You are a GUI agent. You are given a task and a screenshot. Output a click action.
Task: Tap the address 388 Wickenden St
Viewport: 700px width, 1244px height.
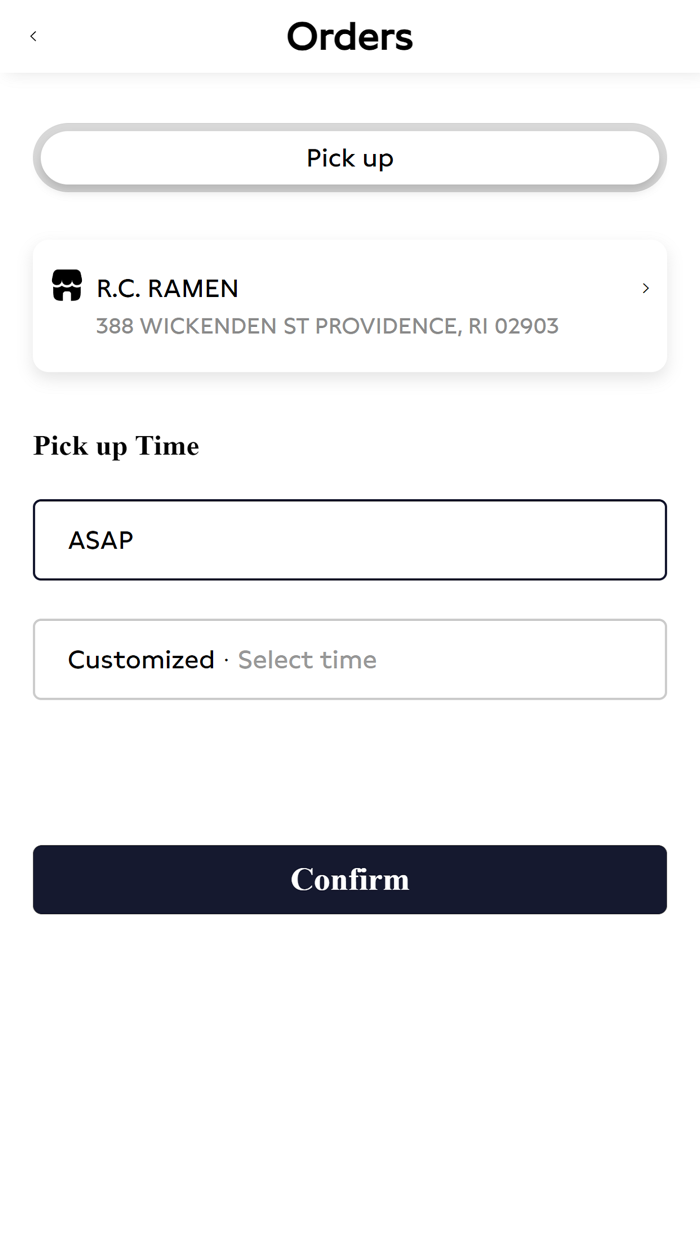click(327, 326)
